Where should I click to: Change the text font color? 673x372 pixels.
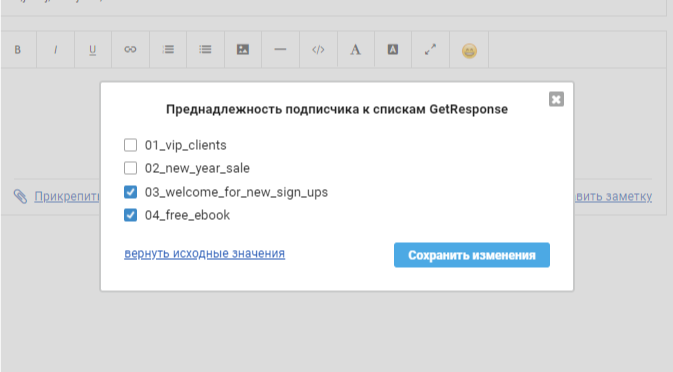[355, 50]
